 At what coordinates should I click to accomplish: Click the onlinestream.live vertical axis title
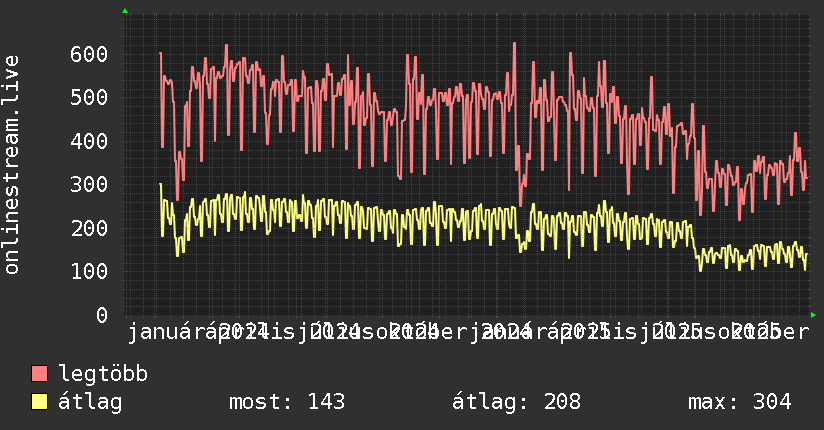pyautogui.click(x=11, y=165)
